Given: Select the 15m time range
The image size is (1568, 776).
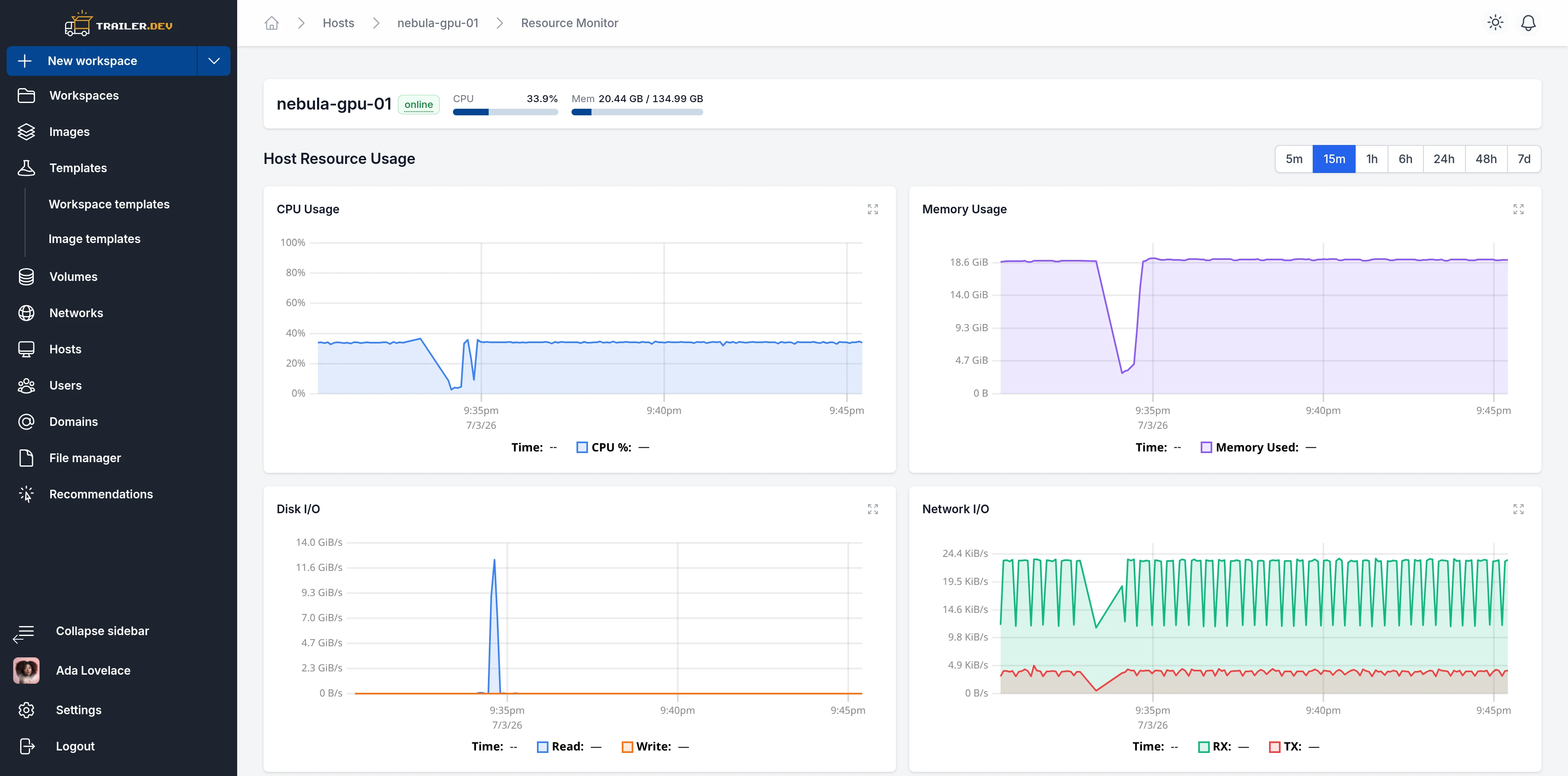Looking at the screenshot, I should point(1334,159).
